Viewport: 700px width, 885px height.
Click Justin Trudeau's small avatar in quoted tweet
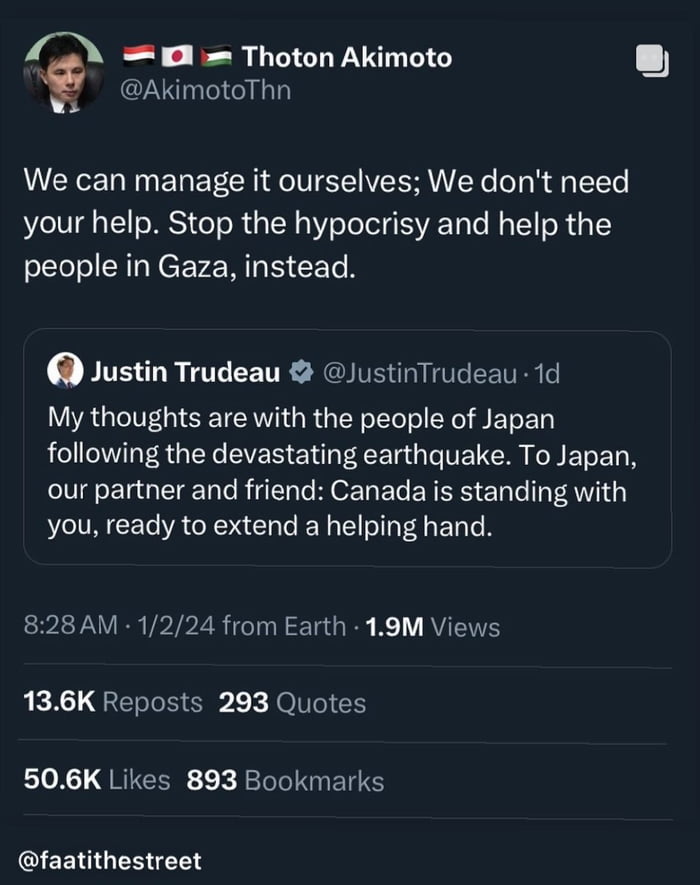click(65, 372)
